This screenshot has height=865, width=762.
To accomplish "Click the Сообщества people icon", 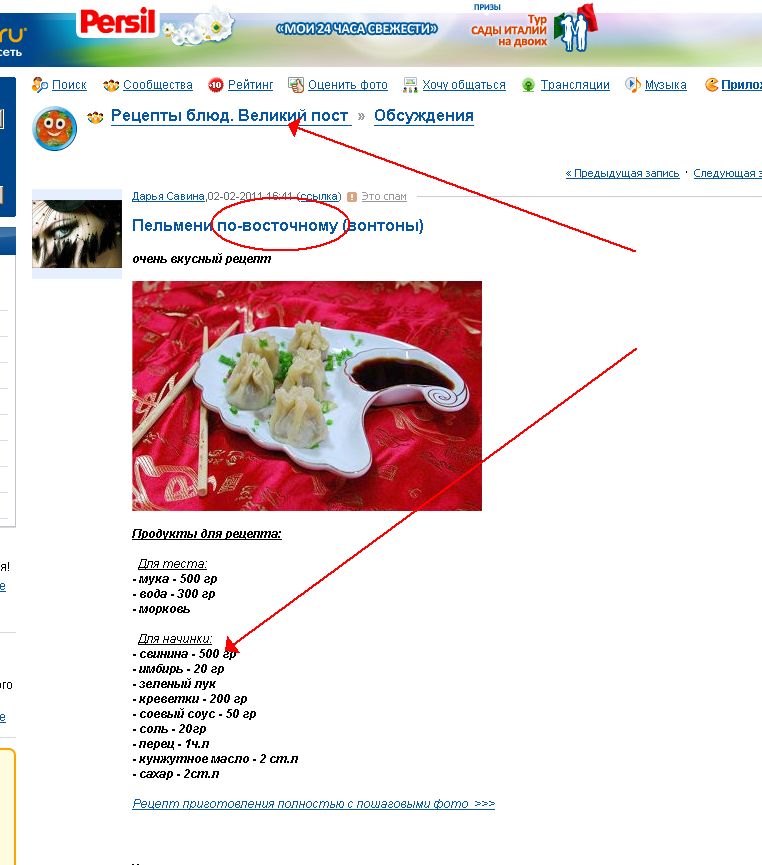I will [111, 85].
